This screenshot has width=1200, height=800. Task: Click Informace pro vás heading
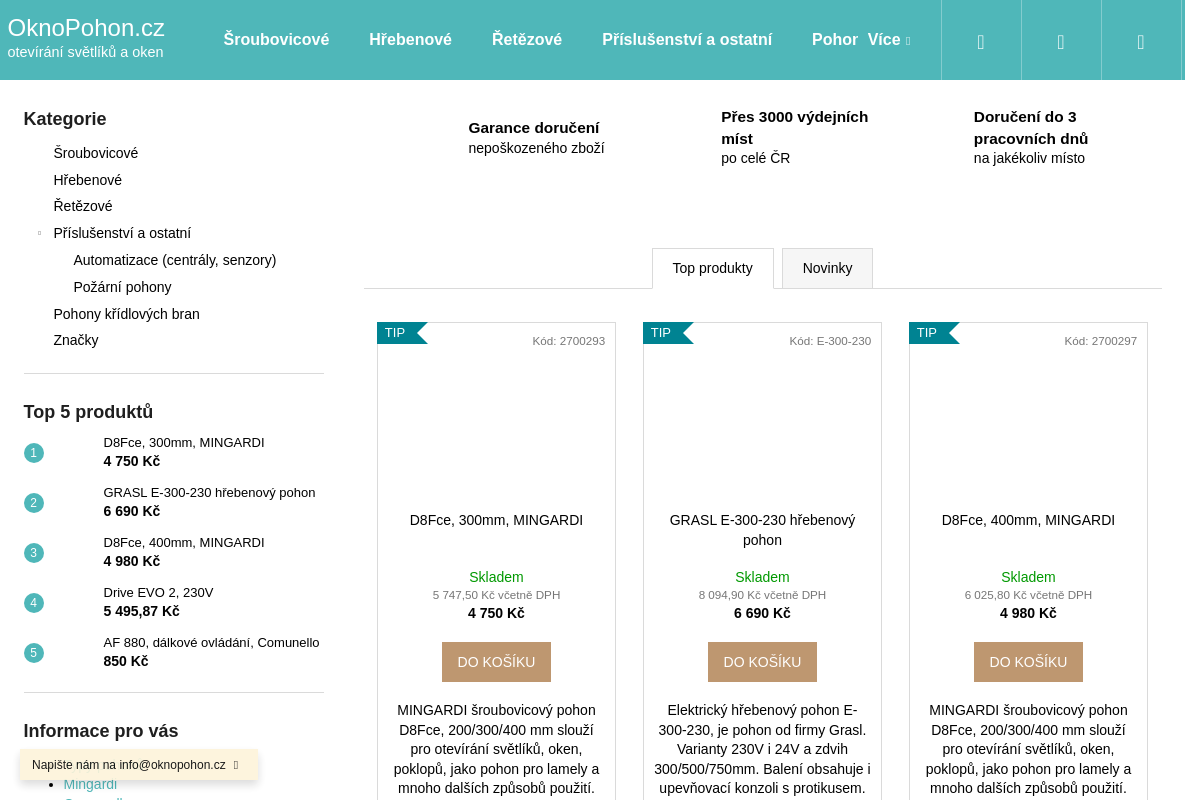point(101,731)
